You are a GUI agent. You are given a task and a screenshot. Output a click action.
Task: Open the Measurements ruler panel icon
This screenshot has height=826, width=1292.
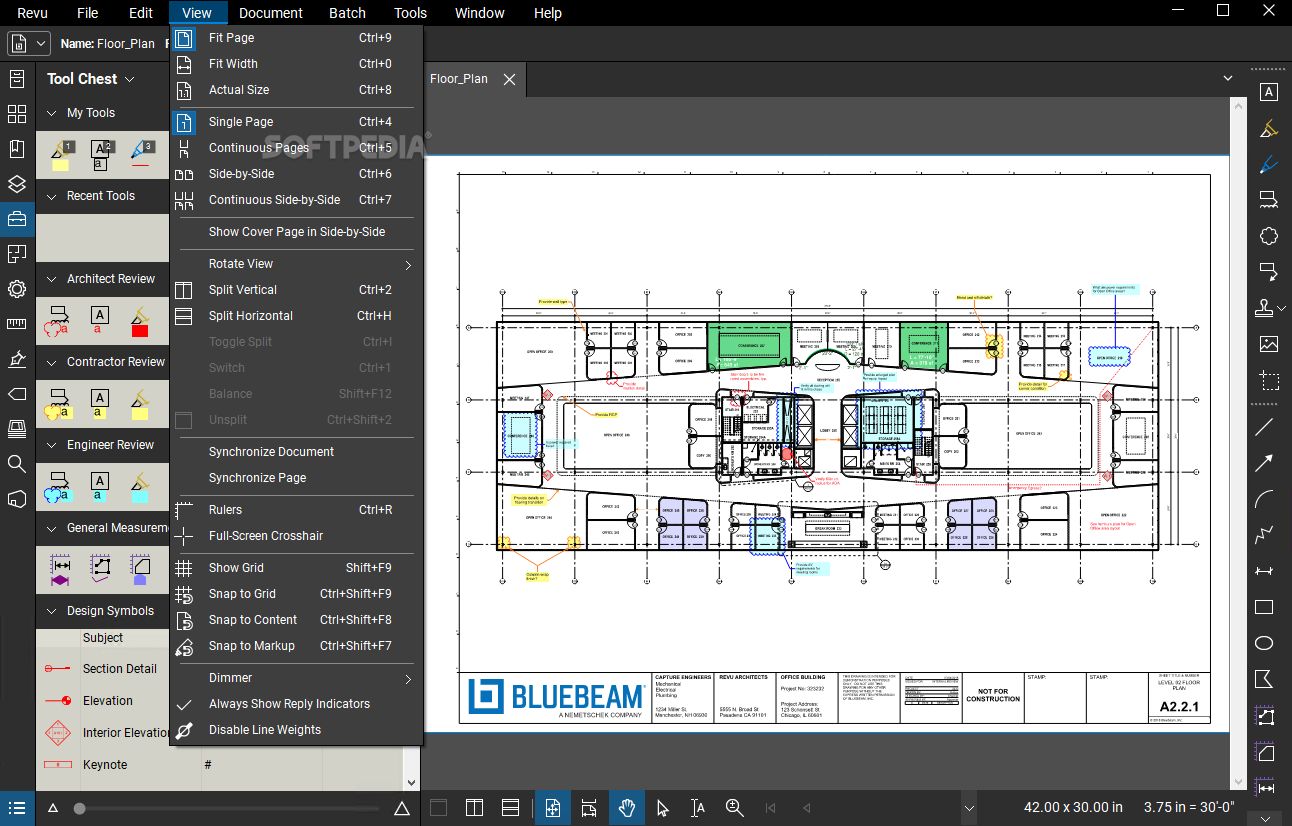[x=16, y=324]
